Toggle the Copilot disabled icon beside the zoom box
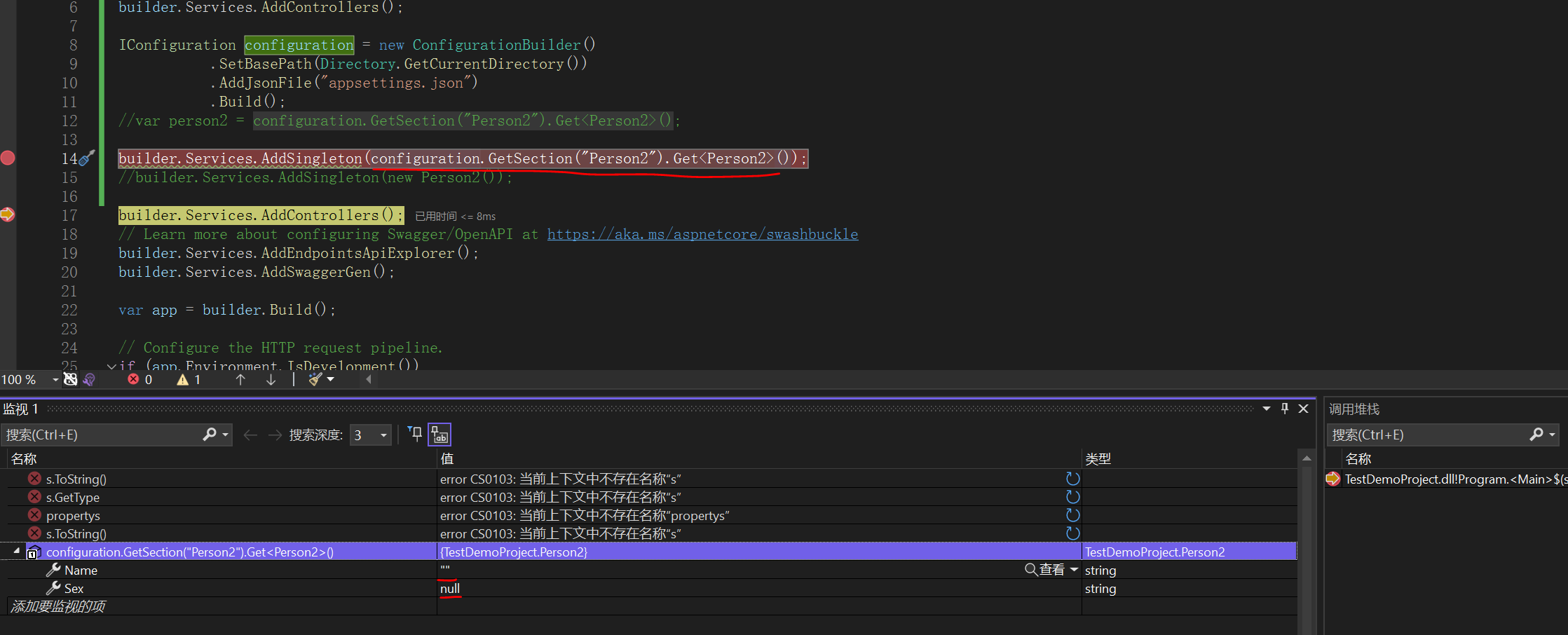This screenshot has width=1568, height=635. pos(71,379)
